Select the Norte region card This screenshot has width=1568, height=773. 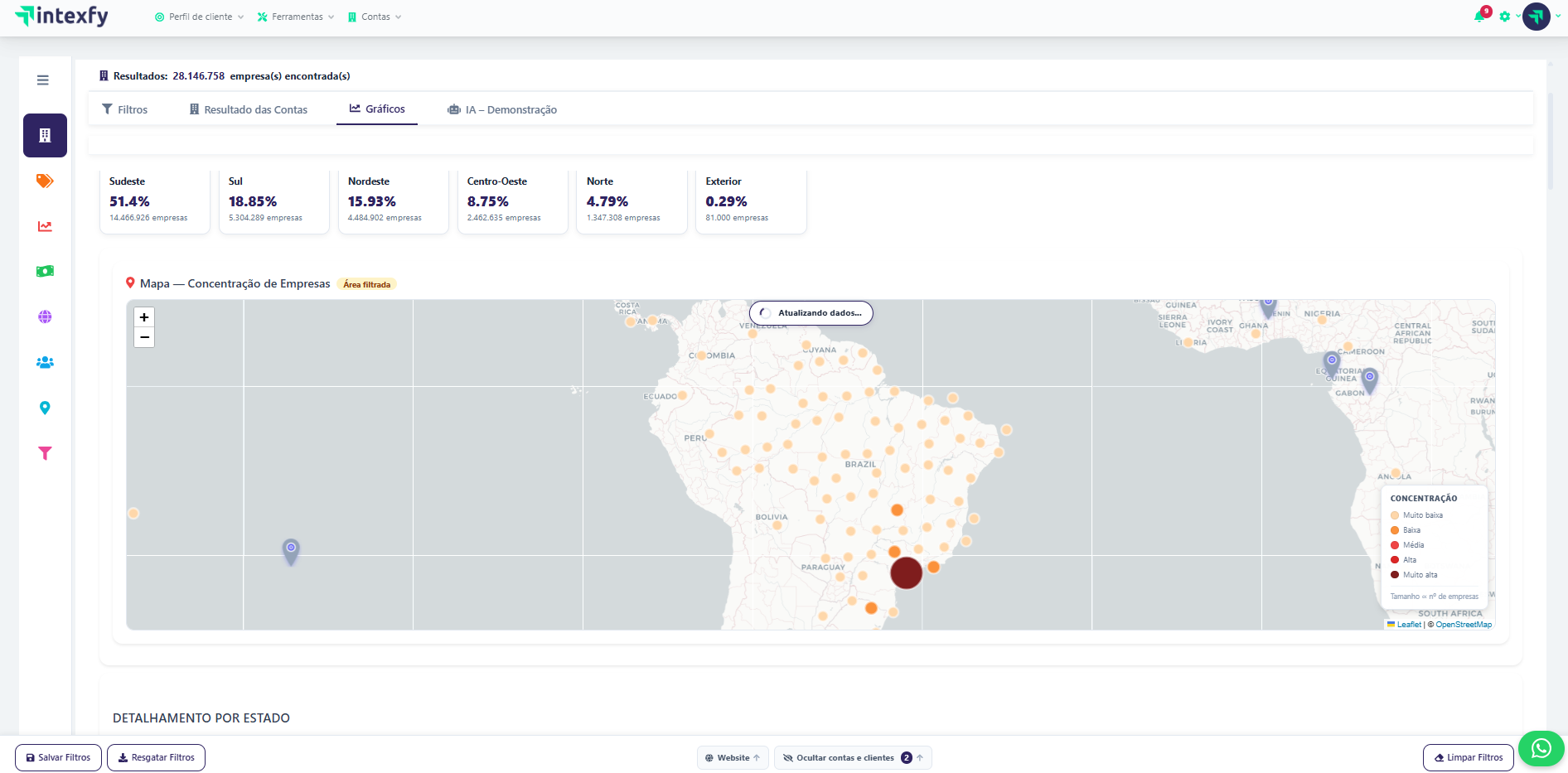coord(632,201)
